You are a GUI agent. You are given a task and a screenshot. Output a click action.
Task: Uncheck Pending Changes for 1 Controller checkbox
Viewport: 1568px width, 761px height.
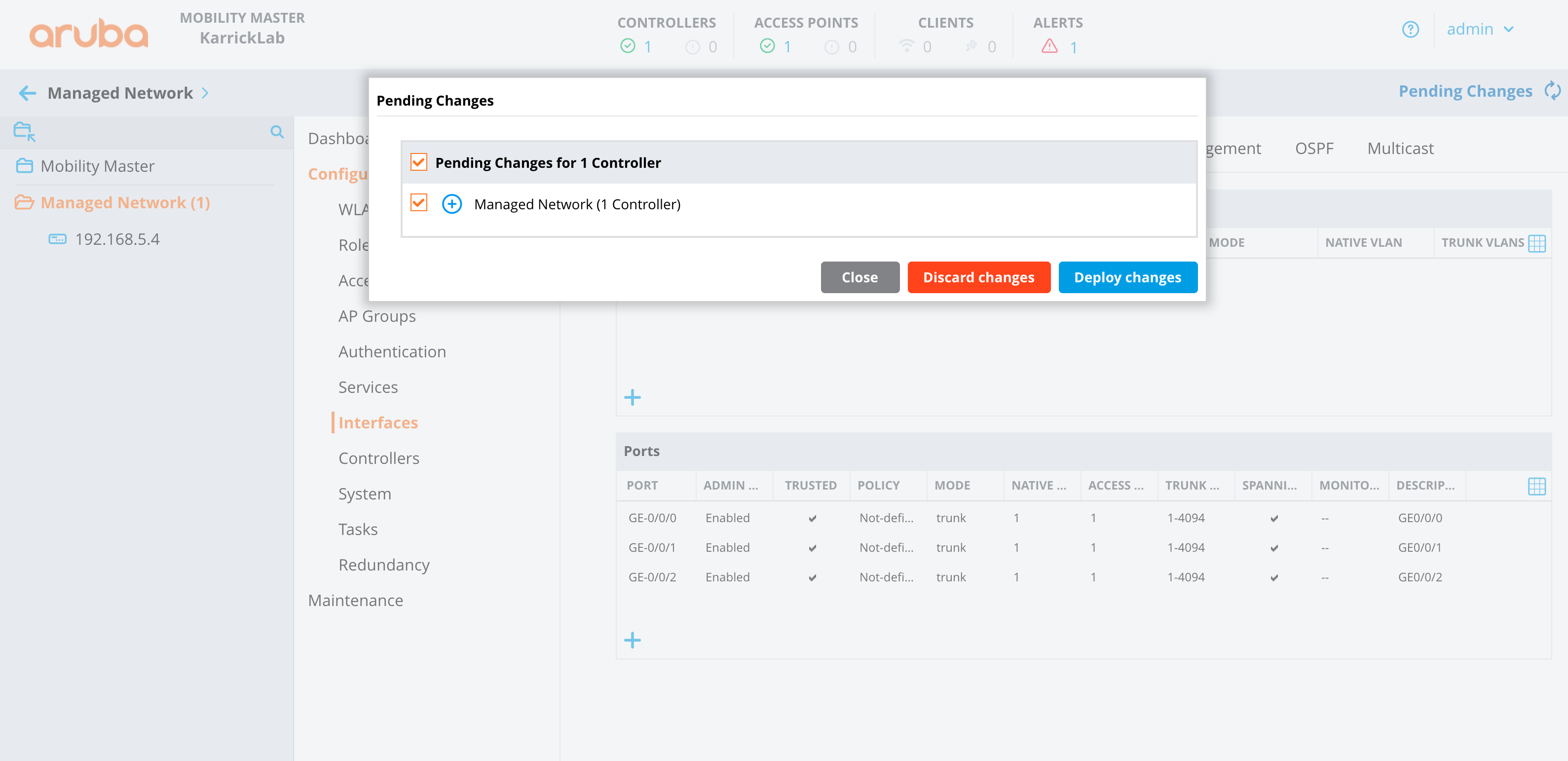(x=419, y=162)
